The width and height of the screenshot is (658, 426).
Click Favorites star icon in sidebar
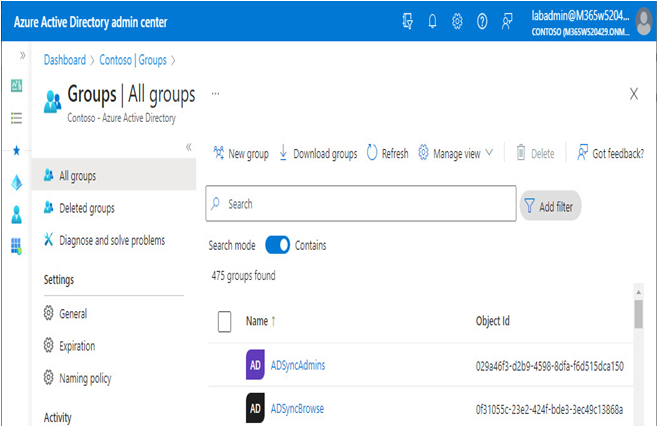pyautogui.click(x=16, y=150)
